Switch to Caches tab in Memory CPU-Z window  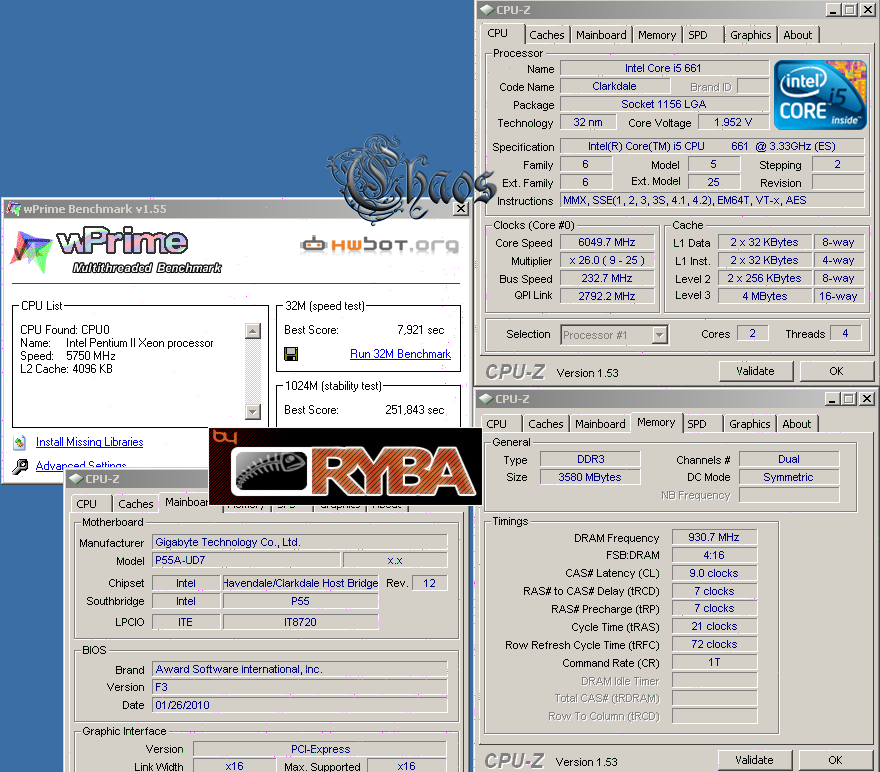[546, 424]
